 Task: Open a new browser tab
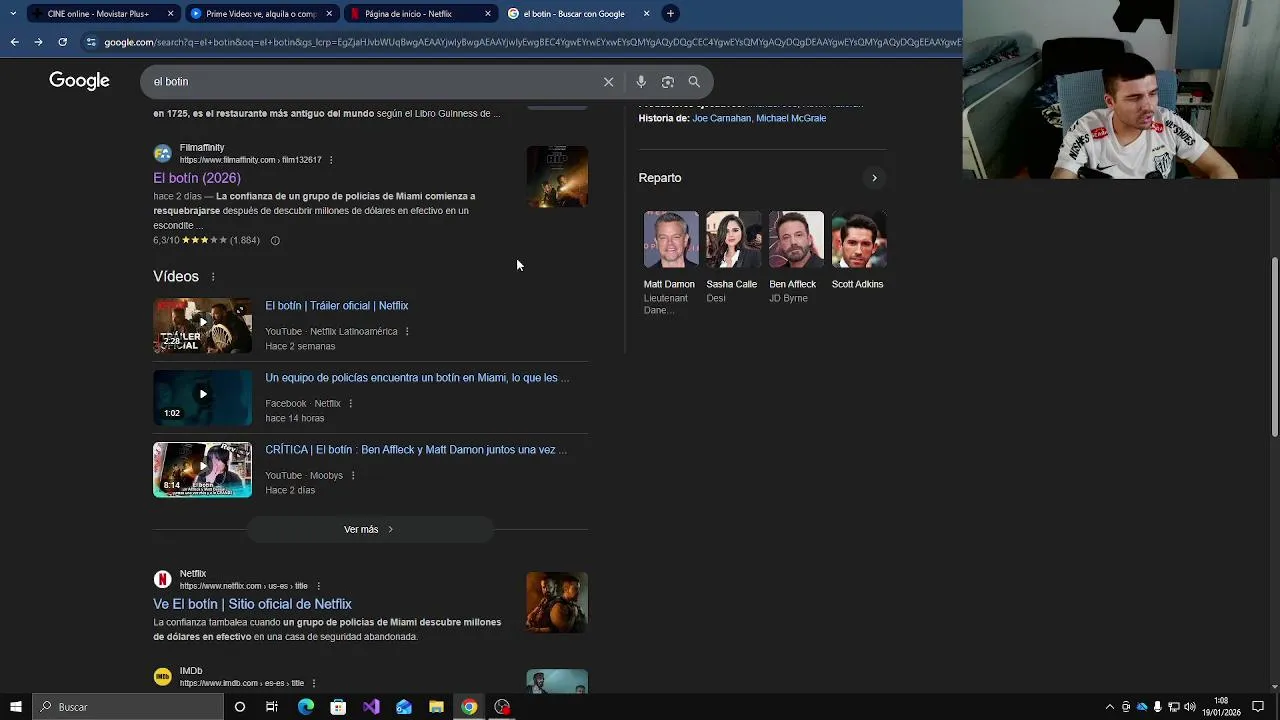670,14
